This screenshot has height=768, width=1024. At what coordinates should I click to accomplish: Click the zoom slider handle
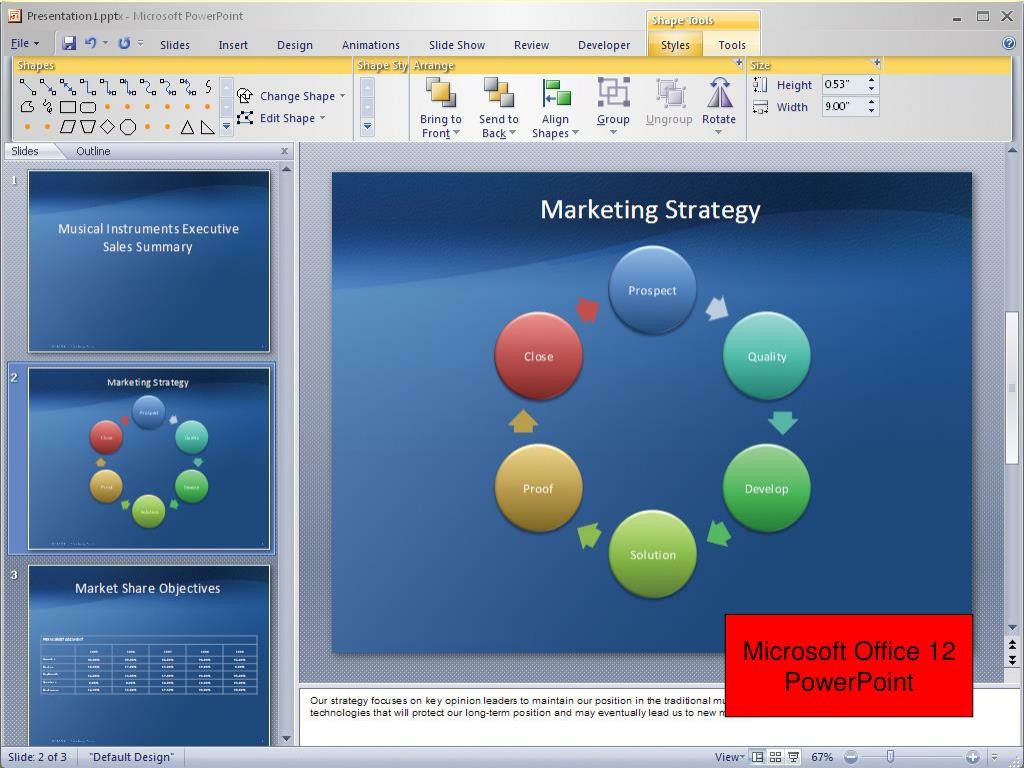(889, 756)
